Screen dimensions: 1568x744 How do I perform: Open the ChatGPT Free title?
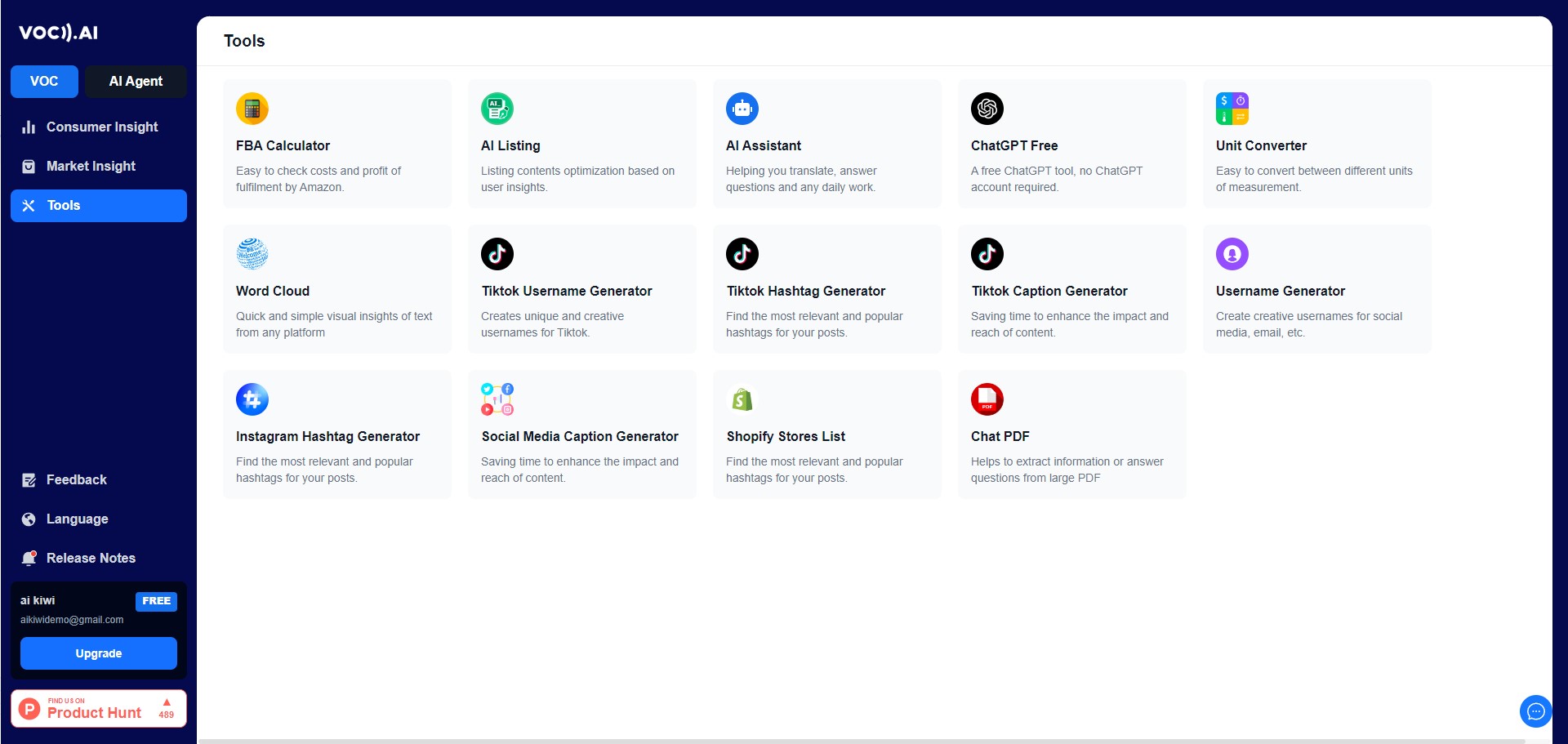pyautogui.click(x=1014, y=145)
